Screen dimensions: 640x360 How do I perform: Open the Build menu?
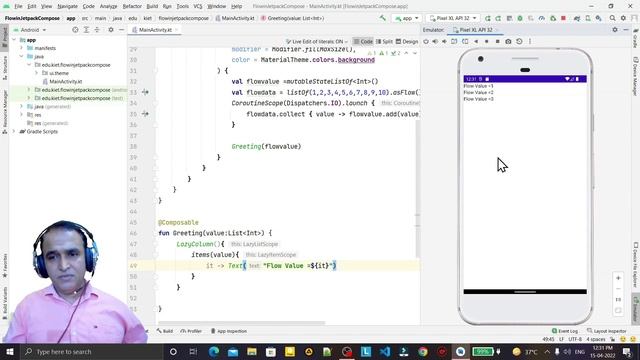(152, 6)
